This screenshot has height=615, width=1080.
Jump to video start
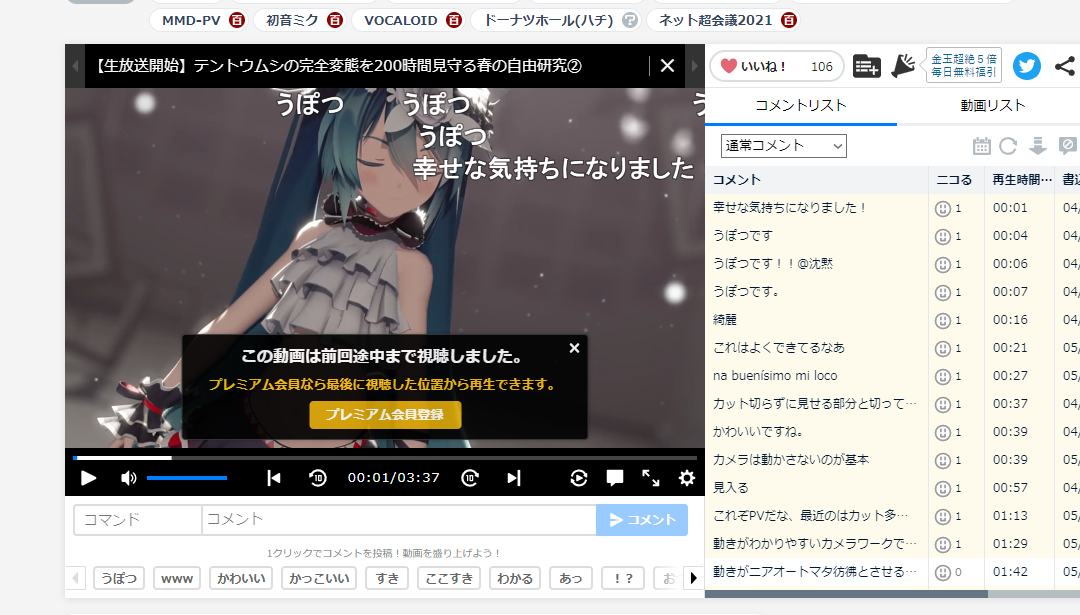(273, 478)
